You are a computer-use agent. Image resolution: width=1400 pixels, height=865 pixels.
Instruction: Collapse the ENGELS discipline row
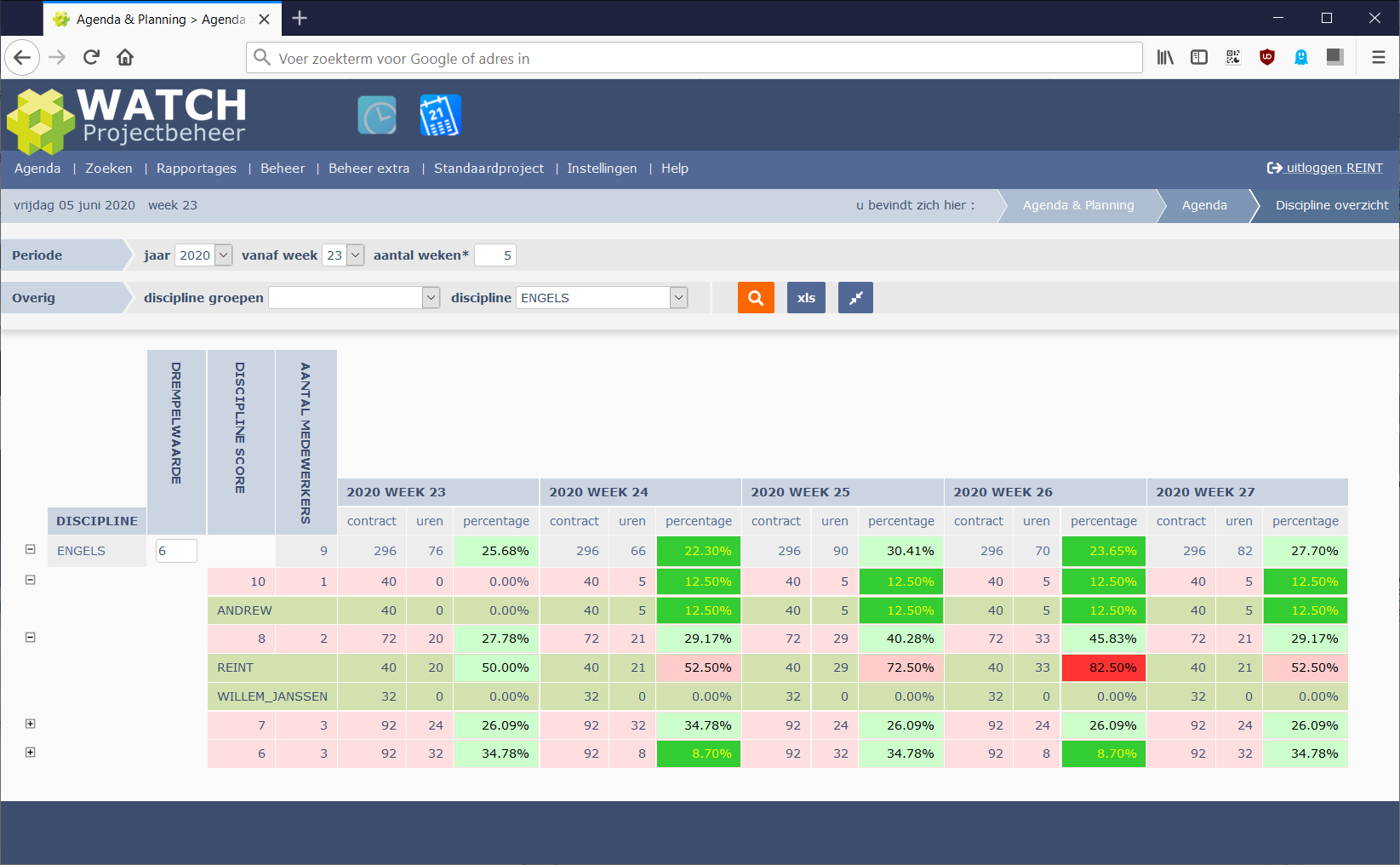[x=31, y=550]
